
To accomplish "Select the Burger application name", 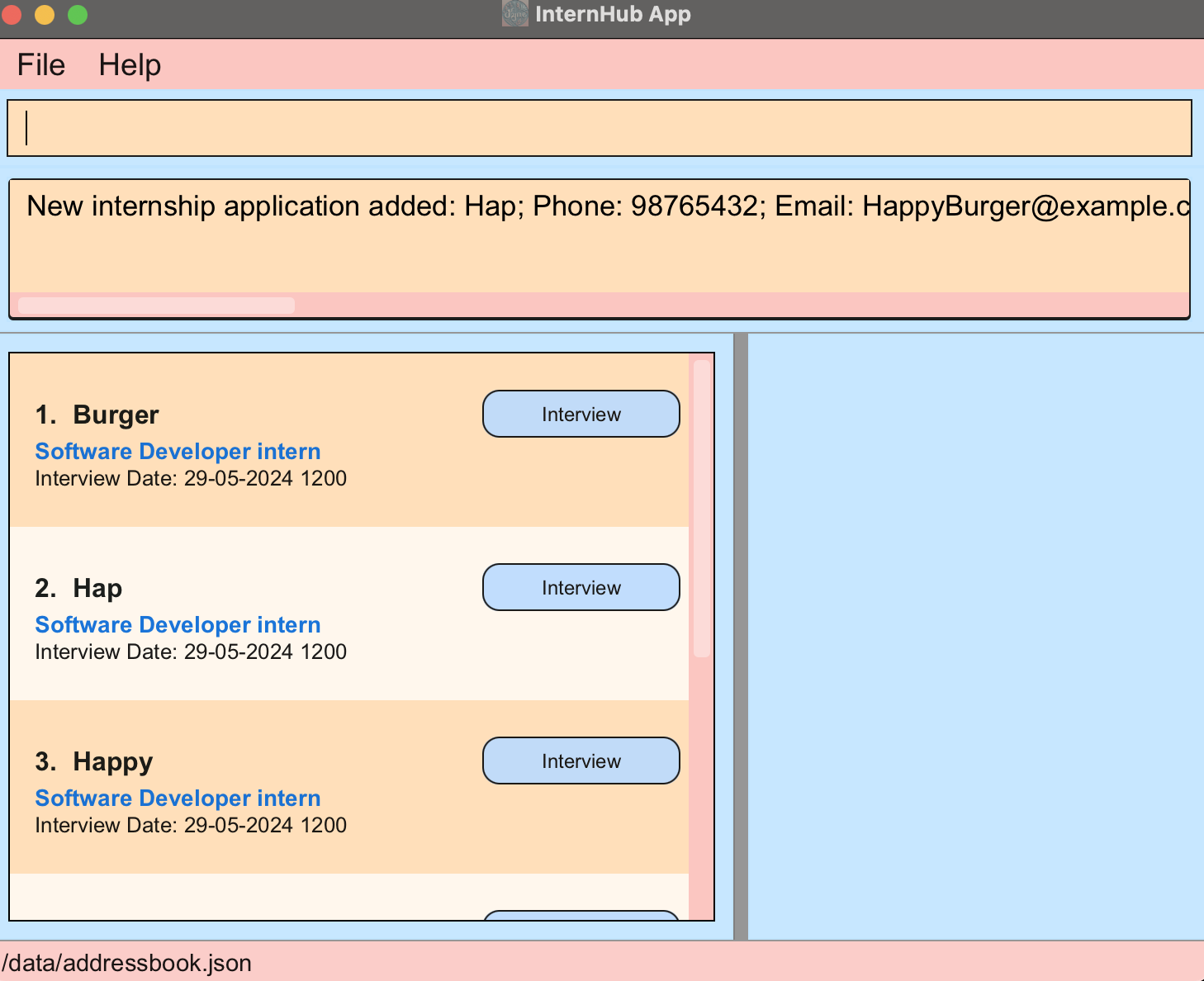I will (x=116, y=415).
